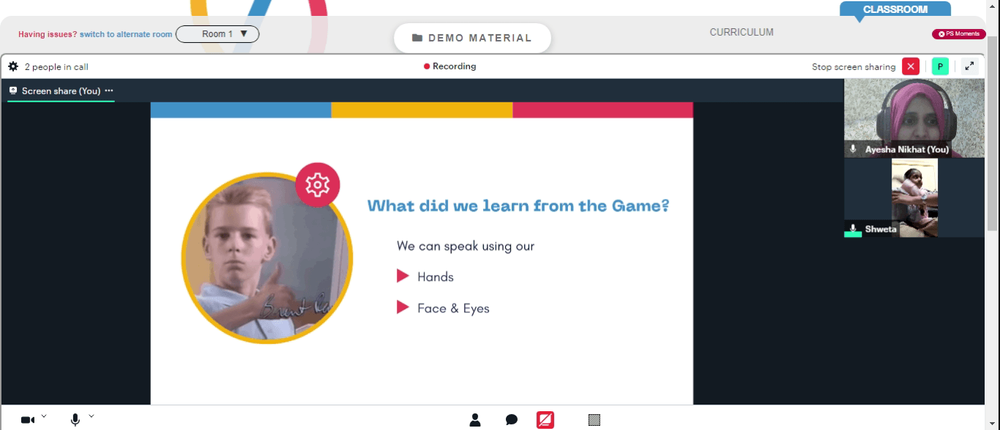
Task: Click blue color bar atop slide
Action: click(x=240, y=110)
